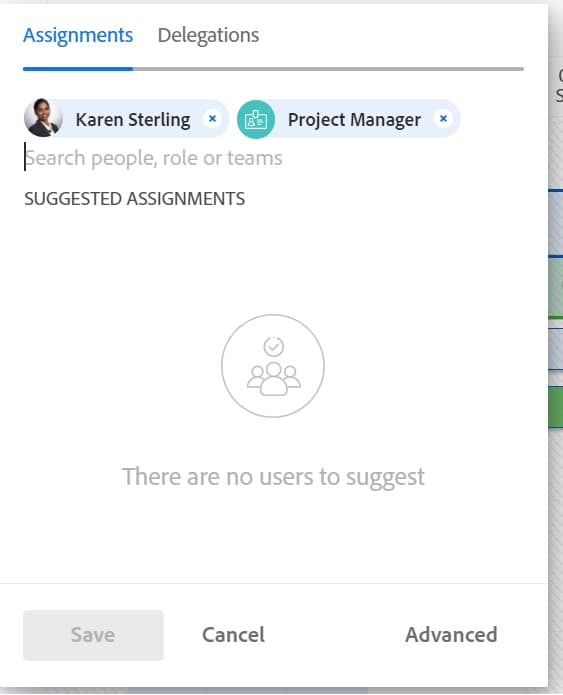This screenshot has width=563, height=695.
Task: Click the SUGGESTED ASSIGNMENTS heading
Action: 134,199
